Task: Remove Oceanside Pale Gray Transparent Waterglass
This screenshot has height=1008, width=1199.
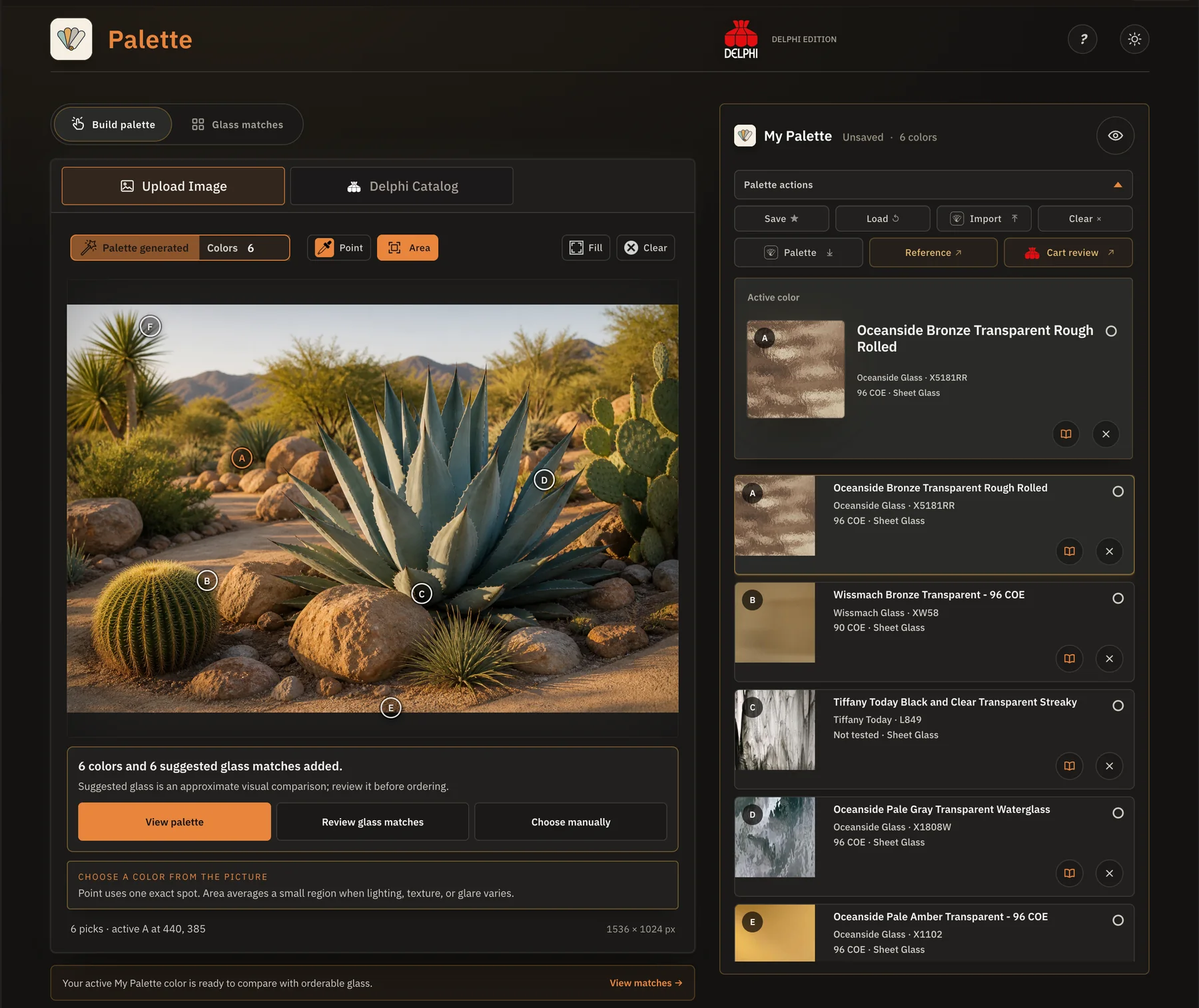Action: [x=1109, y=873]
